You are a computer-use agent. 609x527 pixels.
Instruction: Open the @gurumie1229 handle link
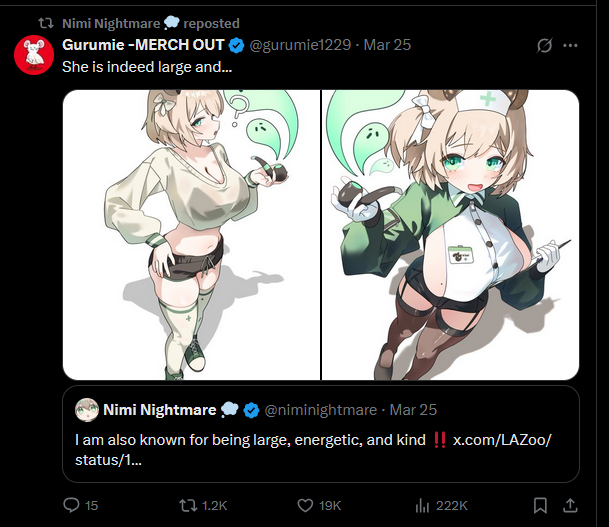click(300, 45)
